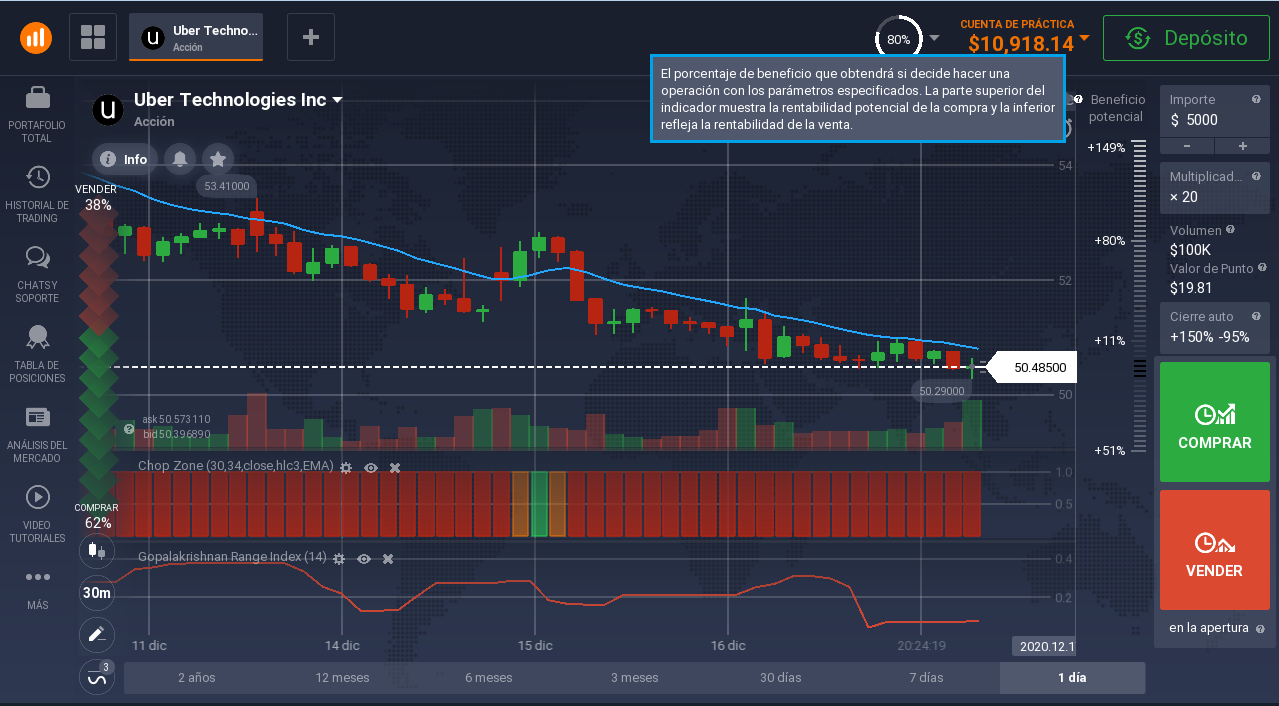Click the green Depósito button
Screen dimensions: 1279x706
pos(1186,38)
